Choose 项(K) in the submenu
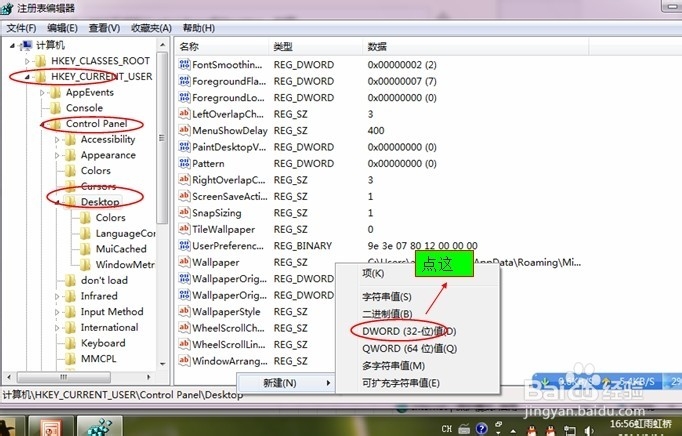This screenshot has height=436, width=682. tap(417, 273)
